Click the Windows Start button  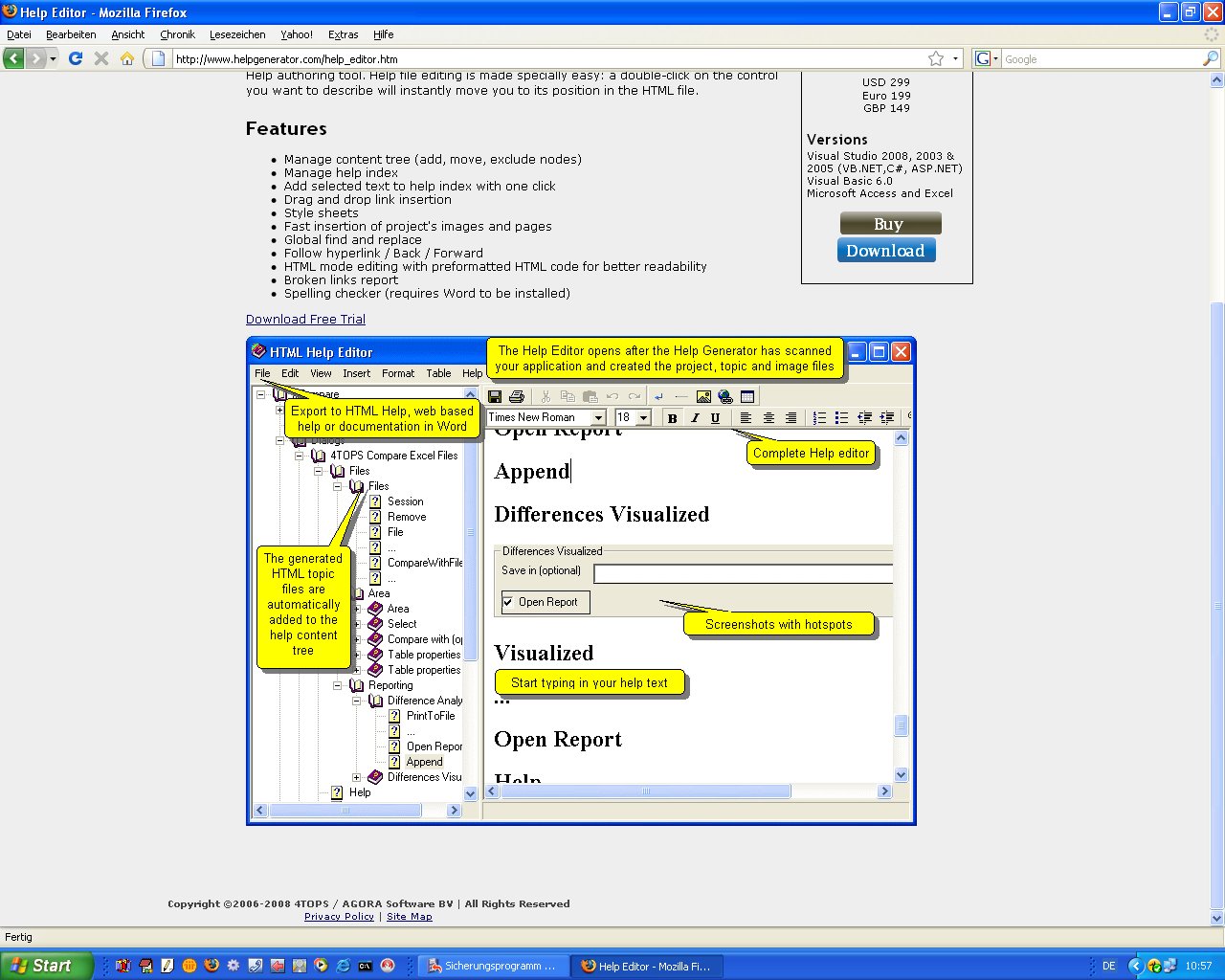46,966
